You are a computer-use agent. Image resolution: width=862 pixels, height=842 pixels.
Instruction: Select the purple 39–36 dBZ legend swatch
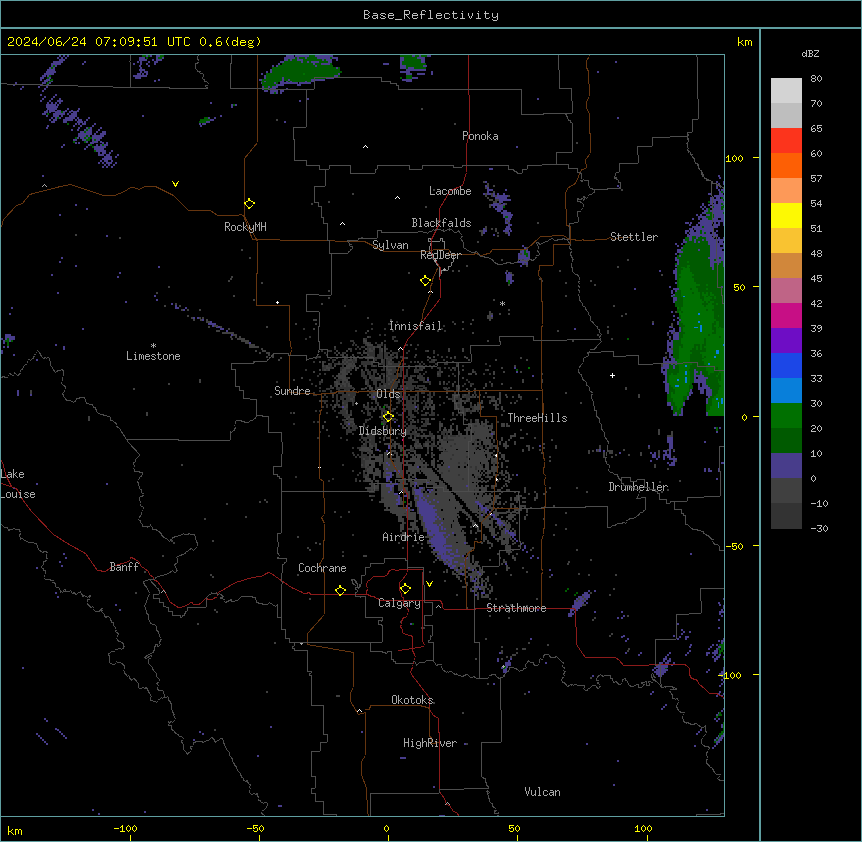786,340
